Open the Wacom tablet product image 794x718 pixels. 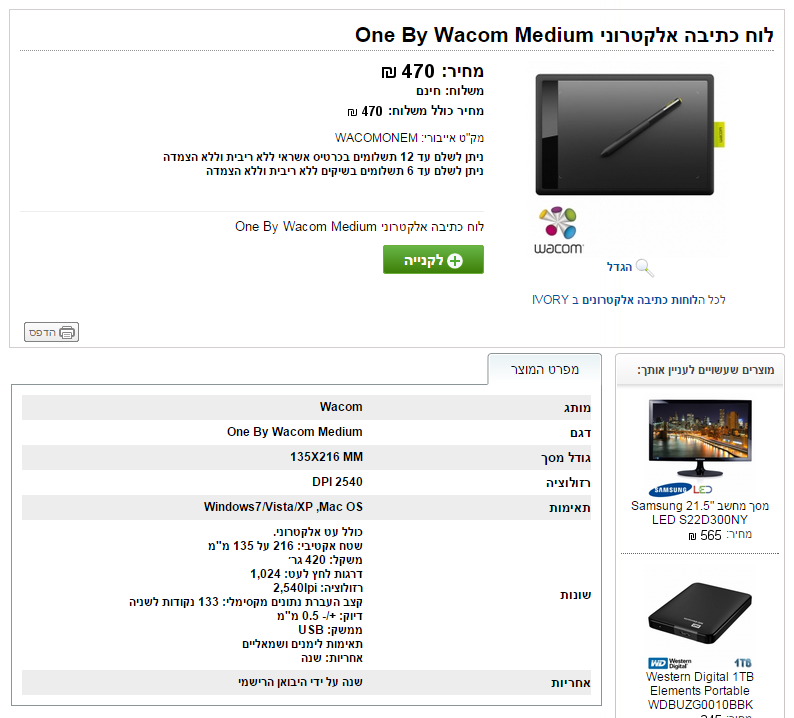(626, 134)
